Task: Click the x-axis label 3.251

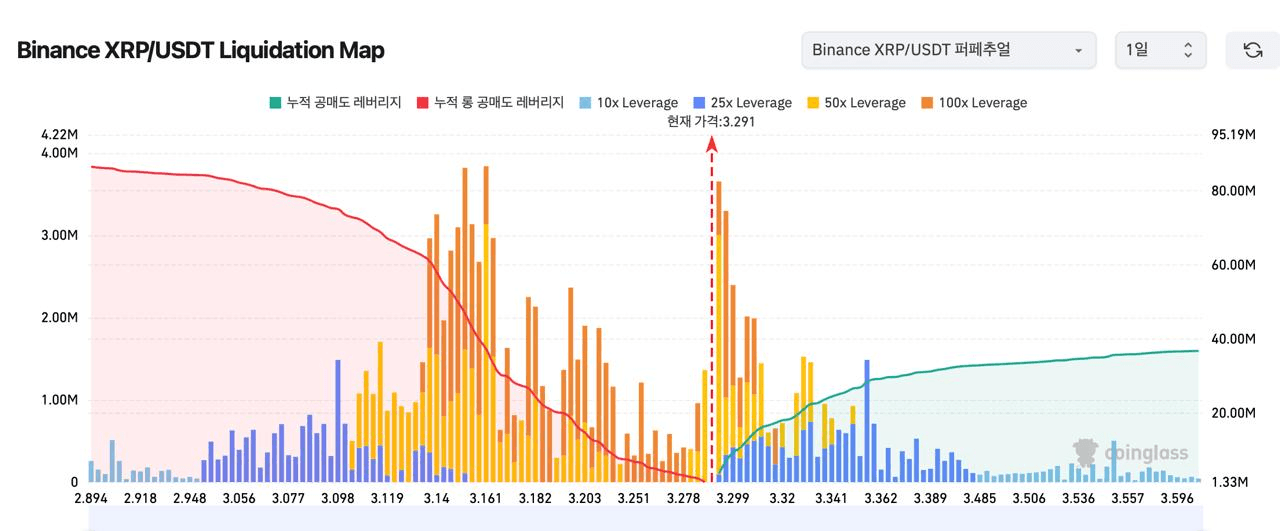Action: tap(633, 498)
